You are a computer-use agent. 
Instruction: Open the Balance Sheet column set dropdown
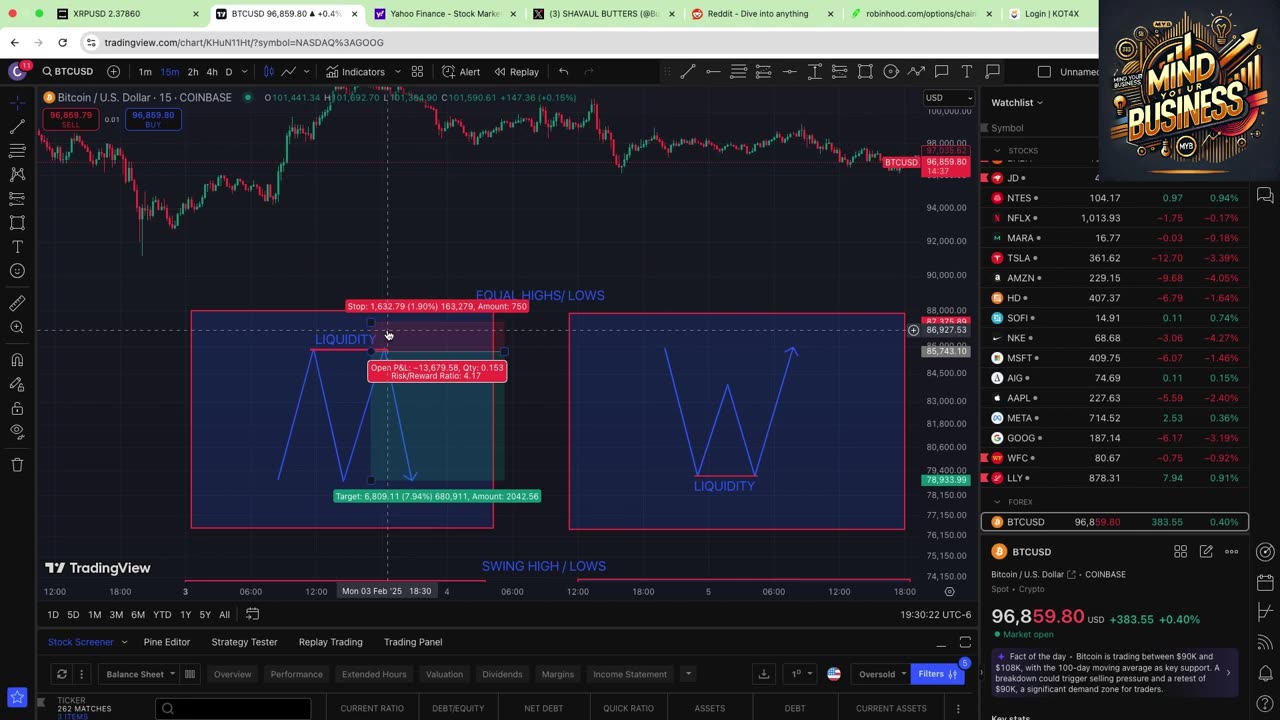(139, 674)
